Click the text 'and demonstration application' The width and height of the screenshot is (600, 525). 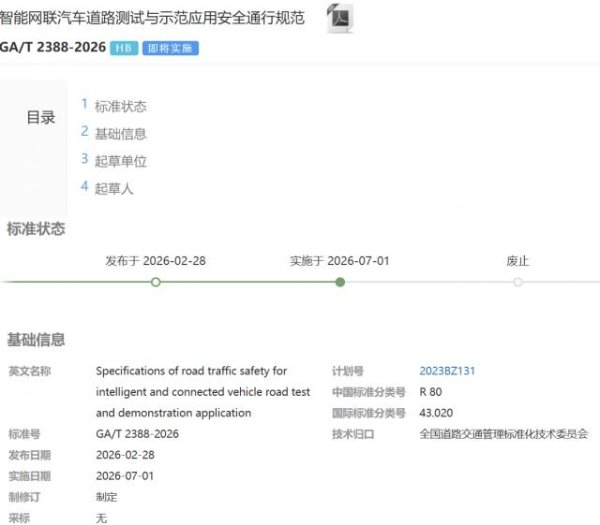pyautogui.click(x=173, y=413)
